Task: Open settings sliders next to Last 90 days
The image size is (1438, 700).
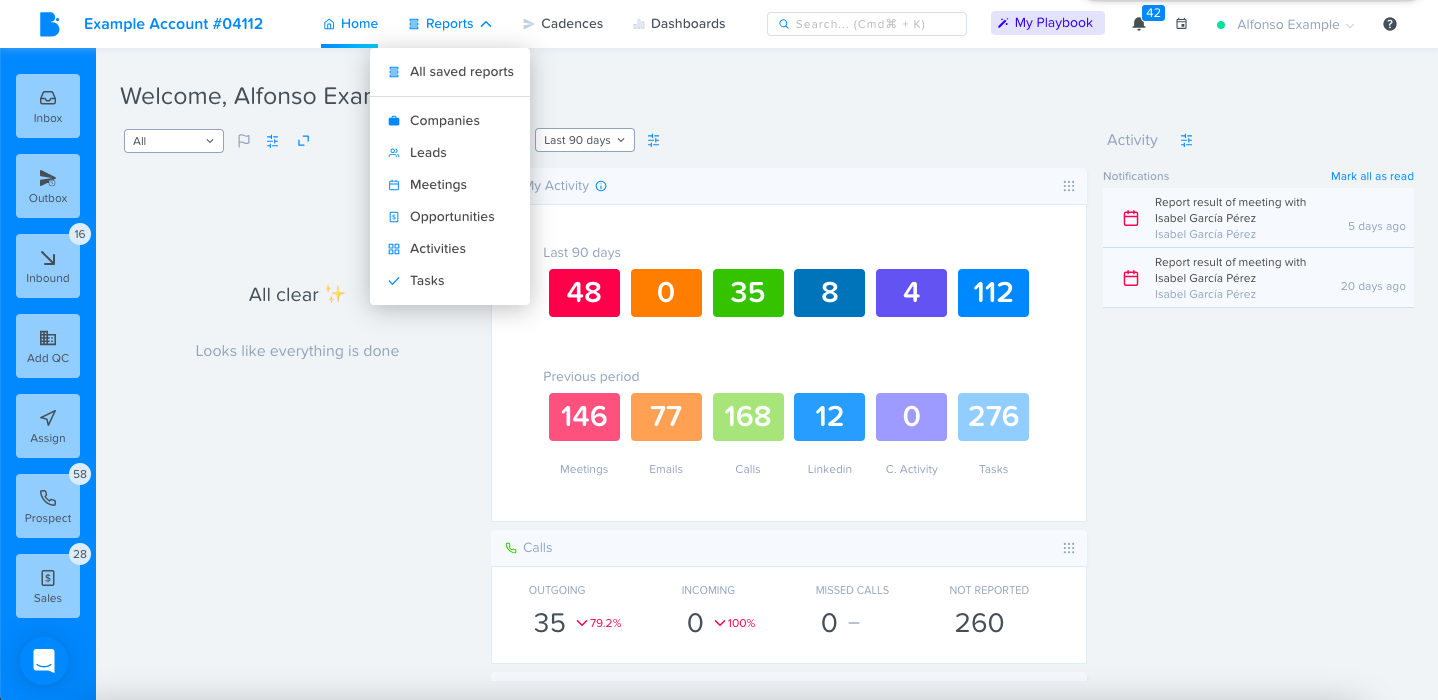Action: click(654, 140)
